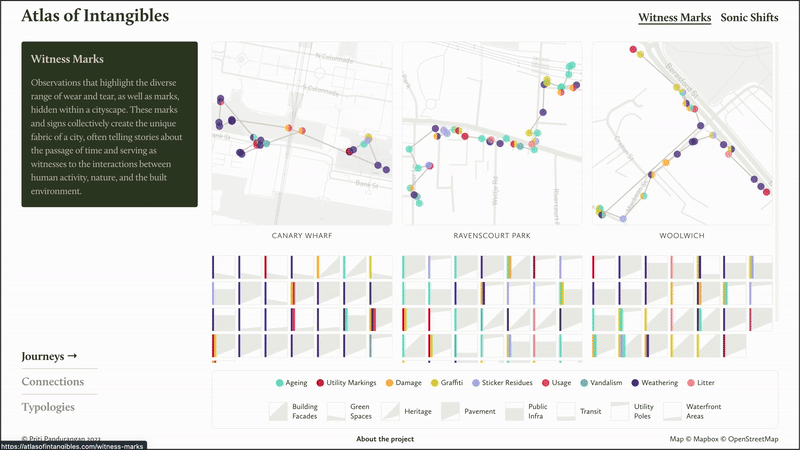
Task: Click the Witness Marks panel heading
Action: coord(67,59)
